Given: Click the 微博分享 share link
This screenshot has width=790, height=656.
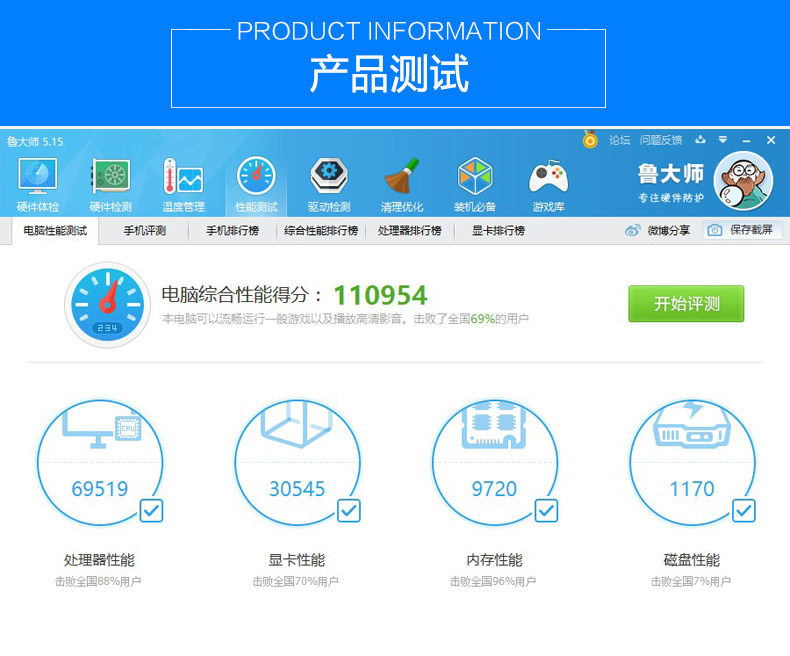Looking at the screenshot, I should pyautogui.click(x=669, y=230).
